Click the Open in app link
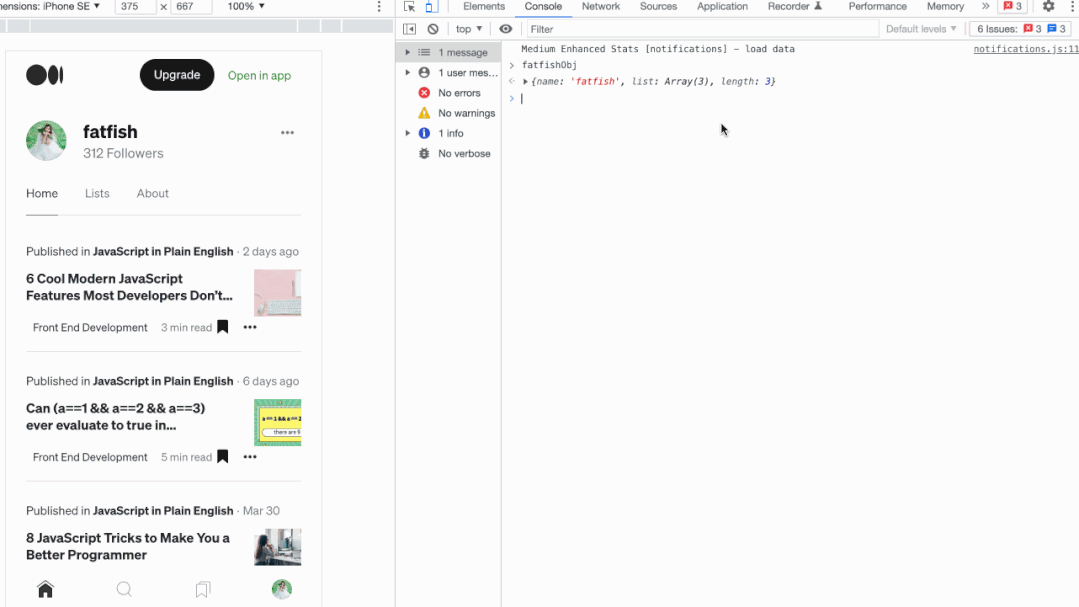The height and width of the screenshot is (607, 1079). coord(259,75)
